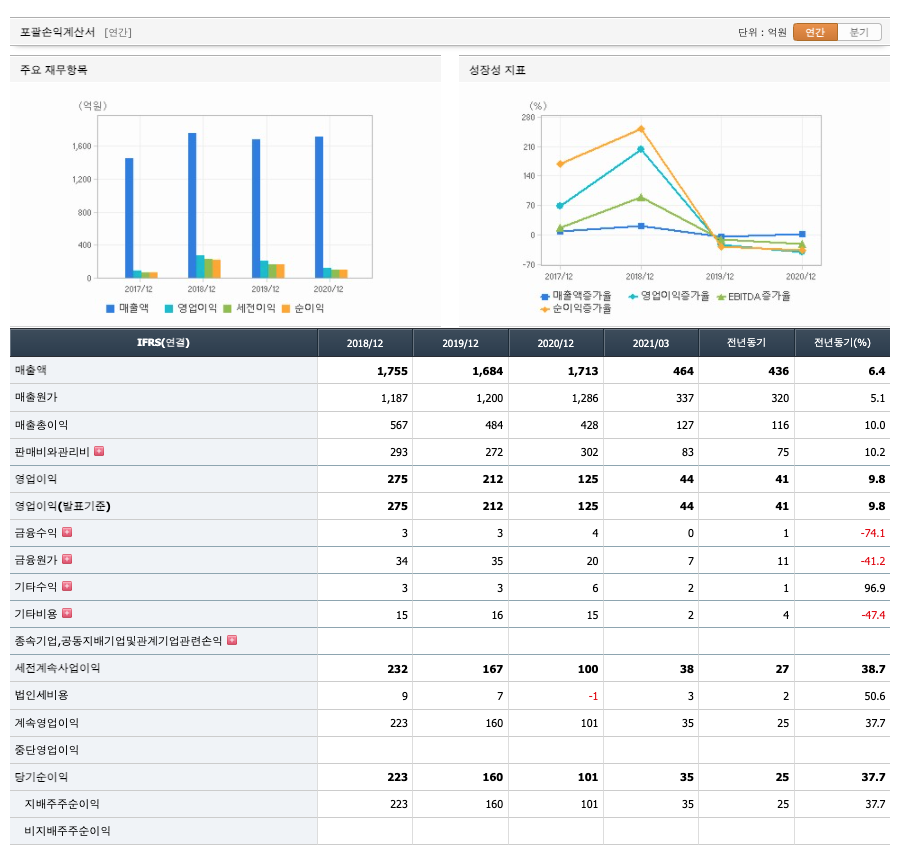Switch to the 연간 (annual) tab
The height and width of the screenshot is (862, 899).
coord(815,32)
